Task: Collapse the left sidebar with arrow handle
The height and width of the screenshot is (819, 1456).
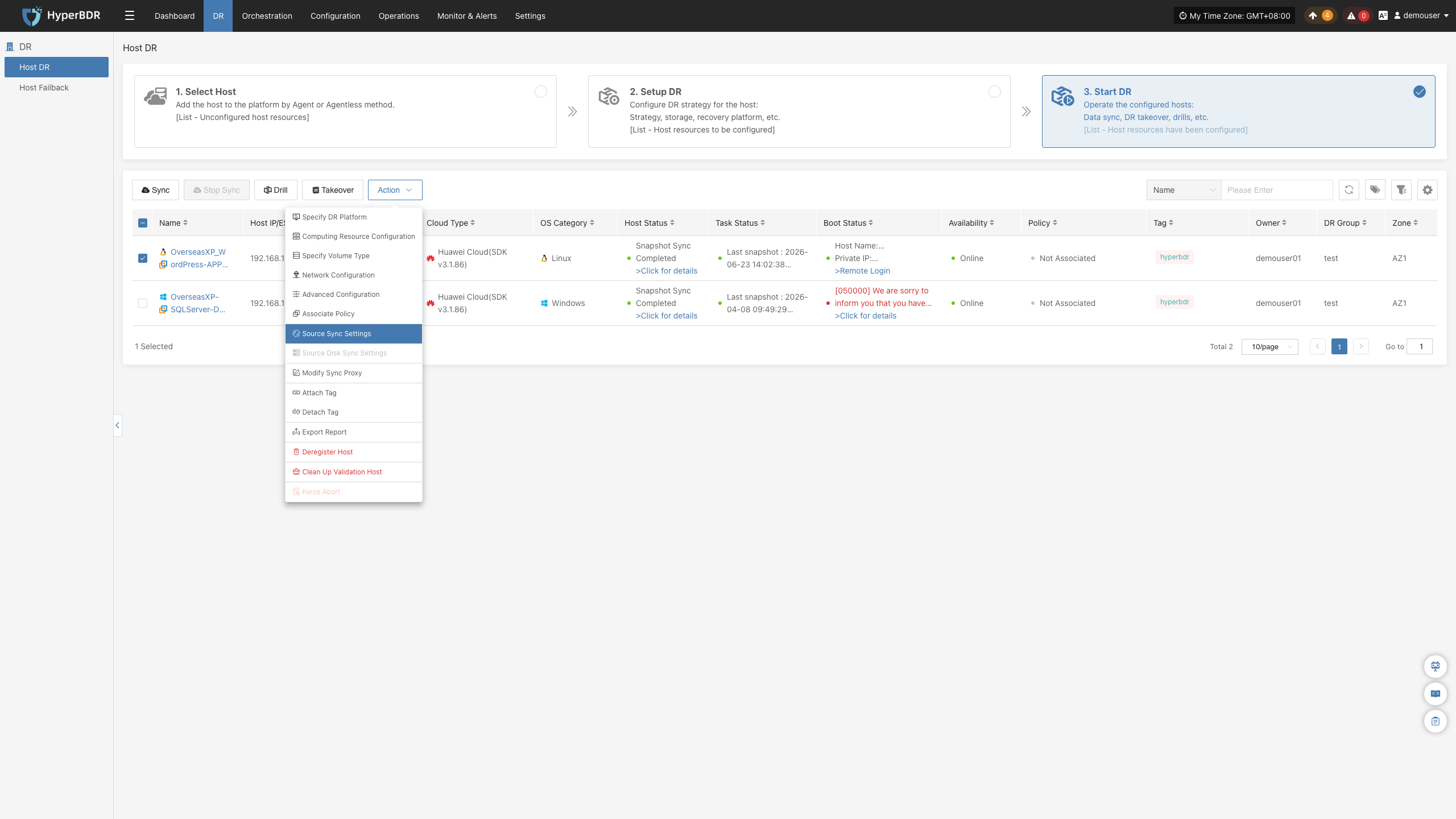Action: 118,425
